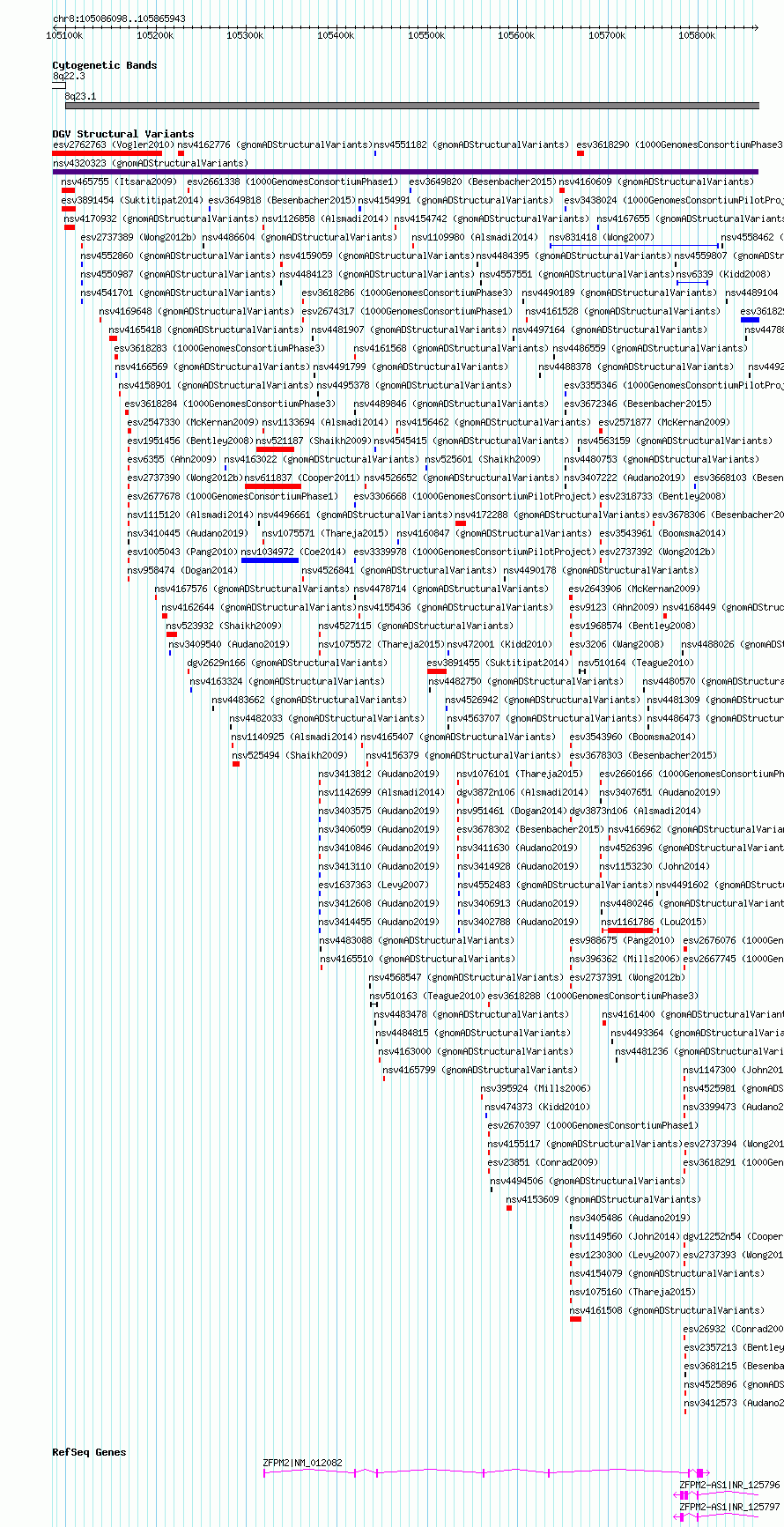784x1527 pixels.
Task: Select the nsv1034972 (Coe2014) blue variant bar
Action: [x=270, y=560]
